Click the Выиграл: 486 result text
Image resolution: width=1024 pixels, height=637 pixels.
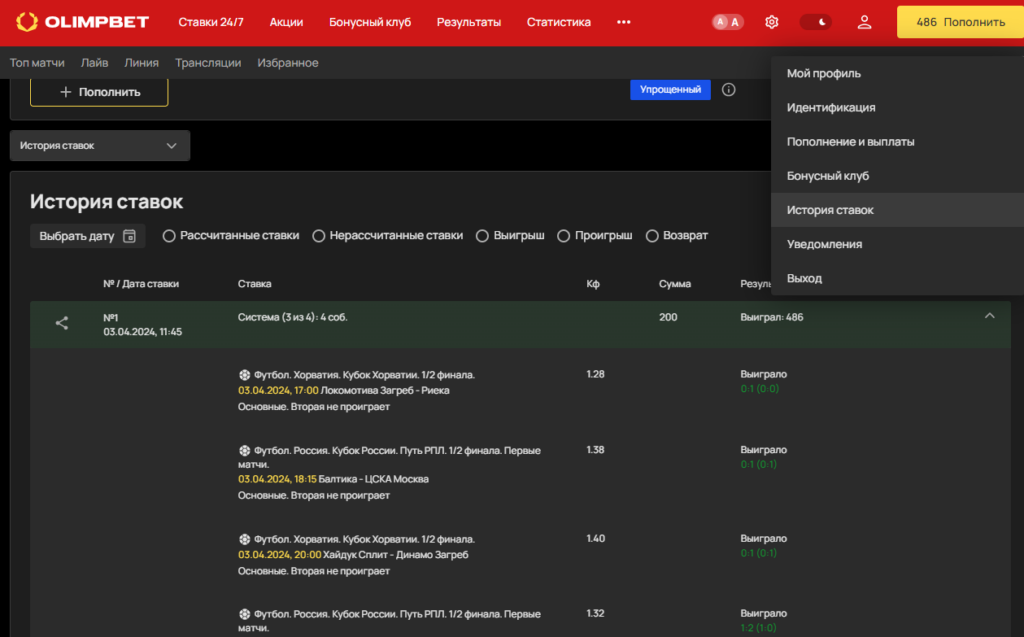(x=772, y=318)
